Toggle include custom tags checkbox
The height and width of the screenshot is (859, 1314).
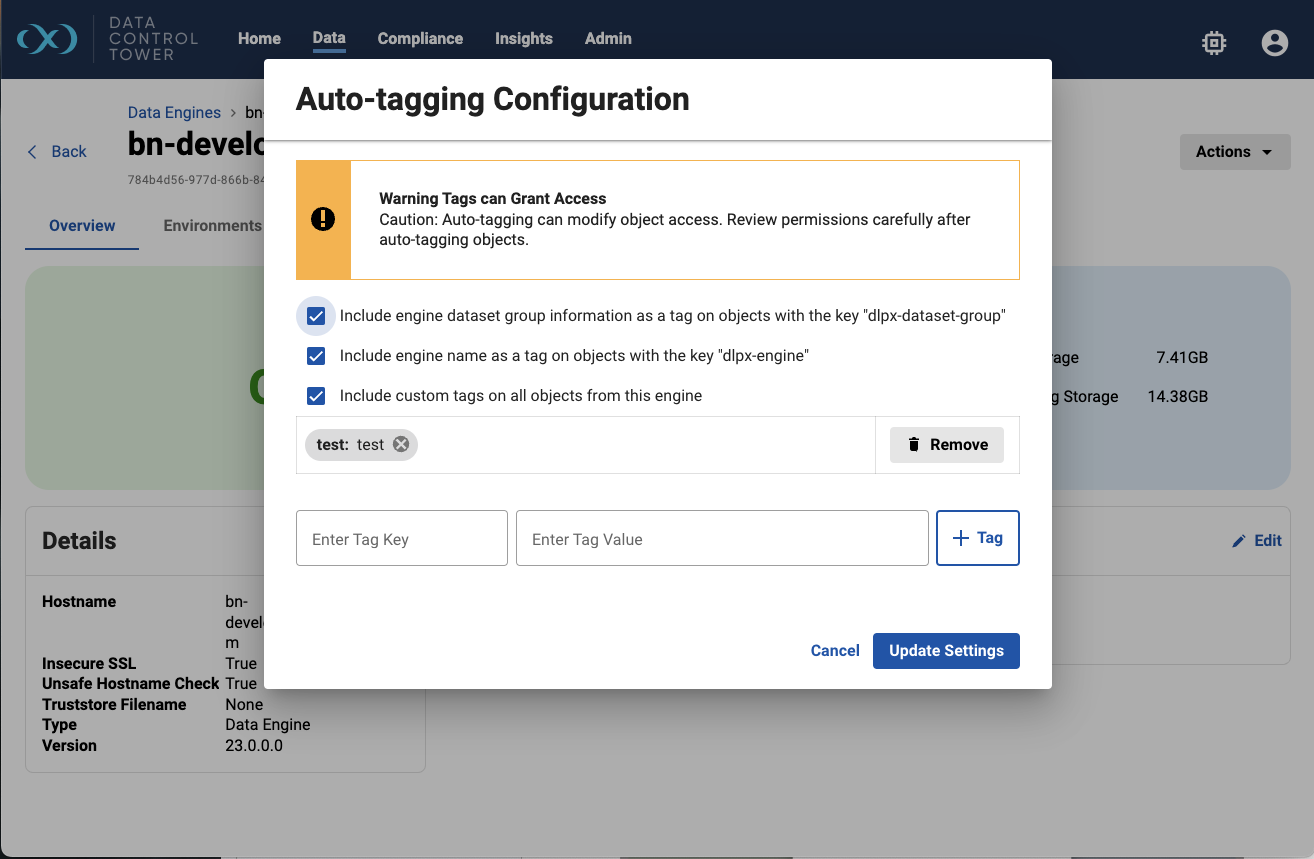315,395
